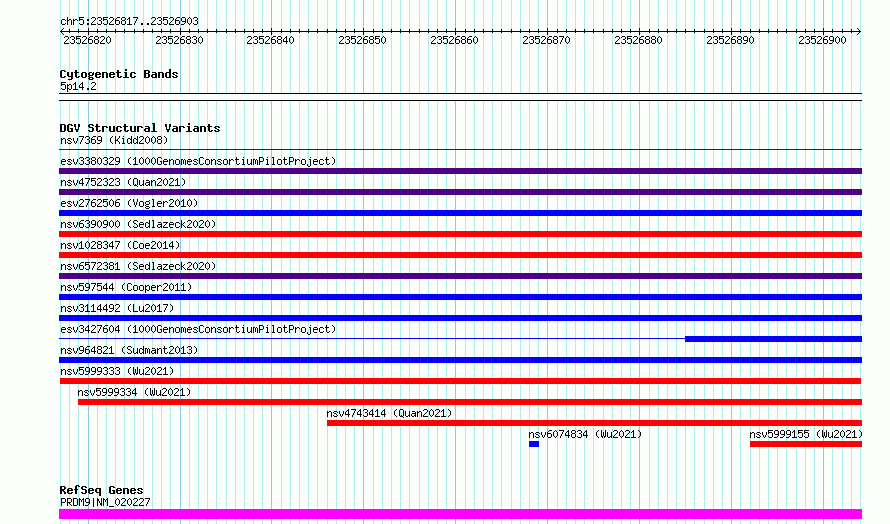Open variant nsv6390900 (Sedlazeck2020) label
This screenshot has width=890, height=524.
click(x=138, y=224)
